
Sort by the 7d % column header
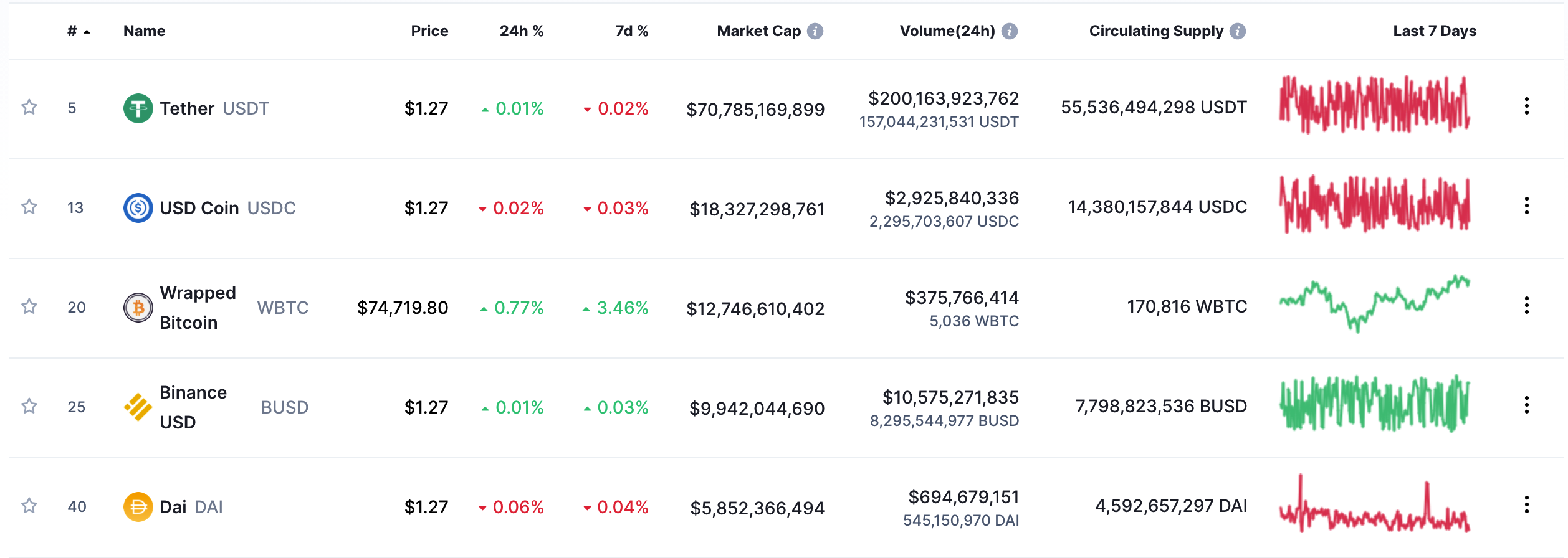(631, 31)
